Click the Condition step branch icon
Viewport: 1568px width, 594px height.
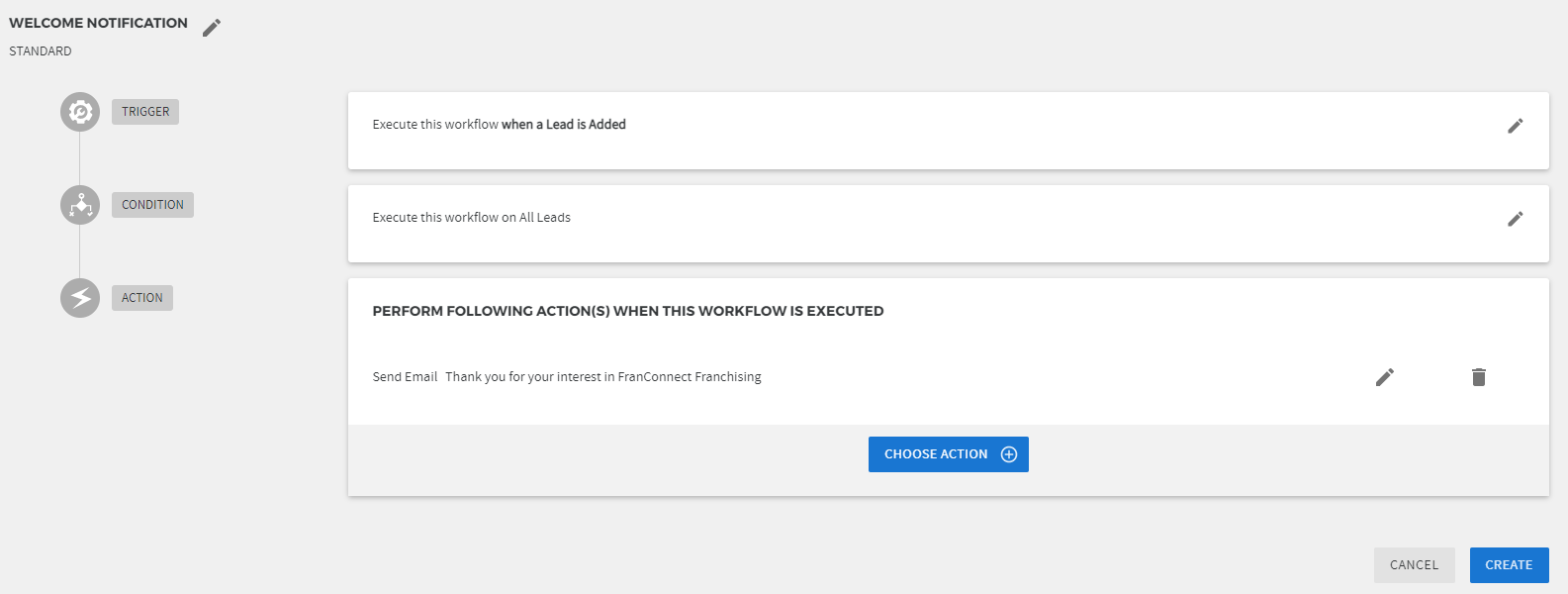[x=80, y=205]
